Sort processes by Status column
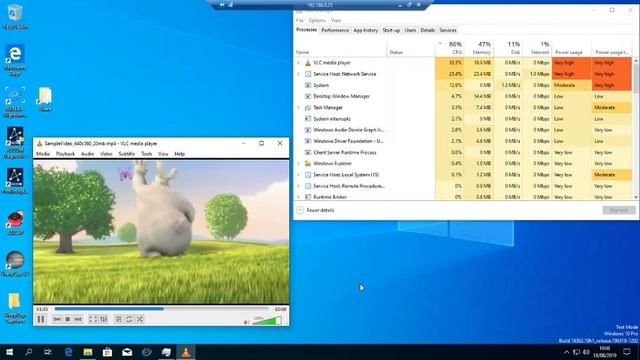 (411, 48)
